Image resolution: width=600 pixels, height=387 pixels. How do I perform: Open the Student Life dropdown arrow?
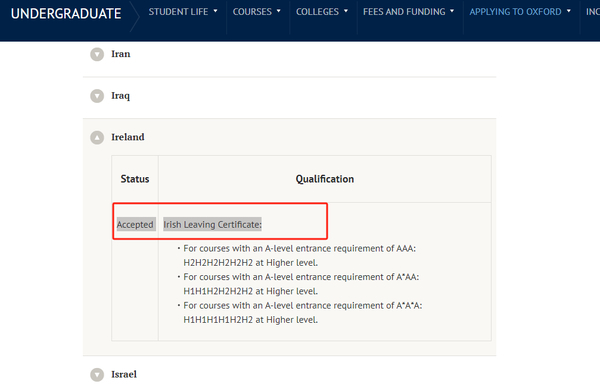click(215, 11)
